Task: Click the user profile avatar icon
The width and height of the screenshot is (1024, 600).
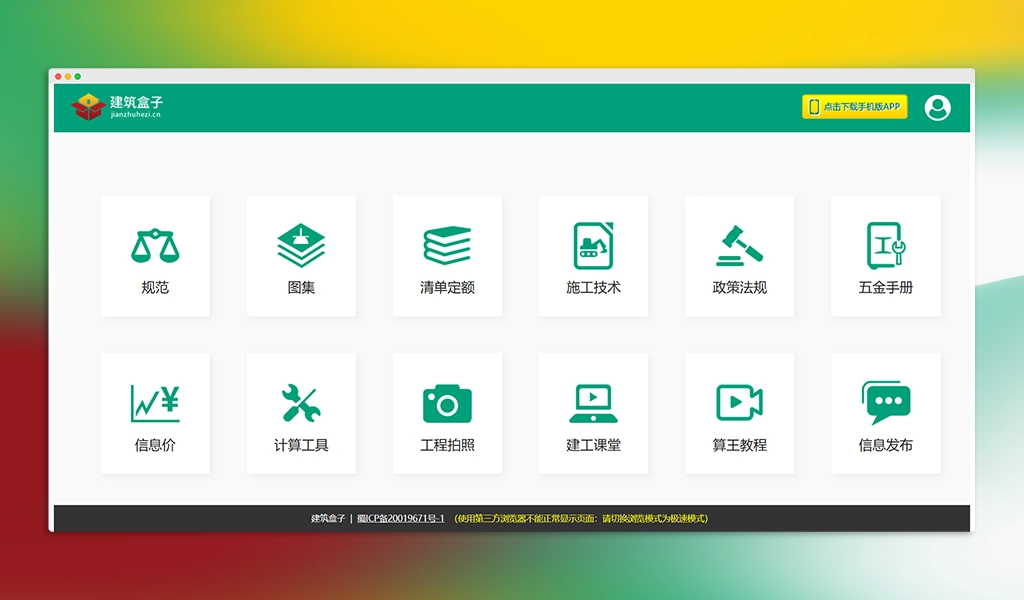Action: pyautogui.click(x=937, y=108)
